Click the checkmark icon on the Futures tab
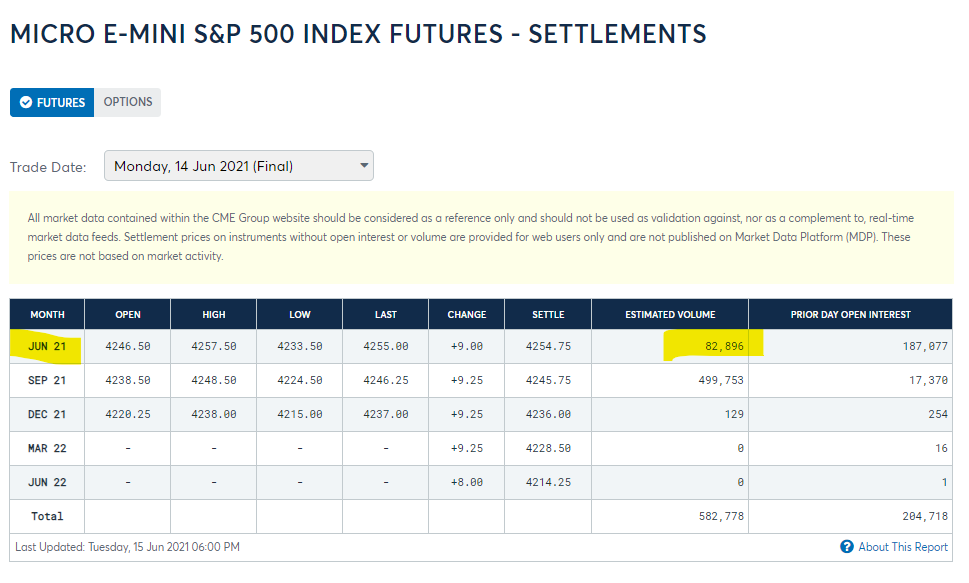 [x=26, y=102]
